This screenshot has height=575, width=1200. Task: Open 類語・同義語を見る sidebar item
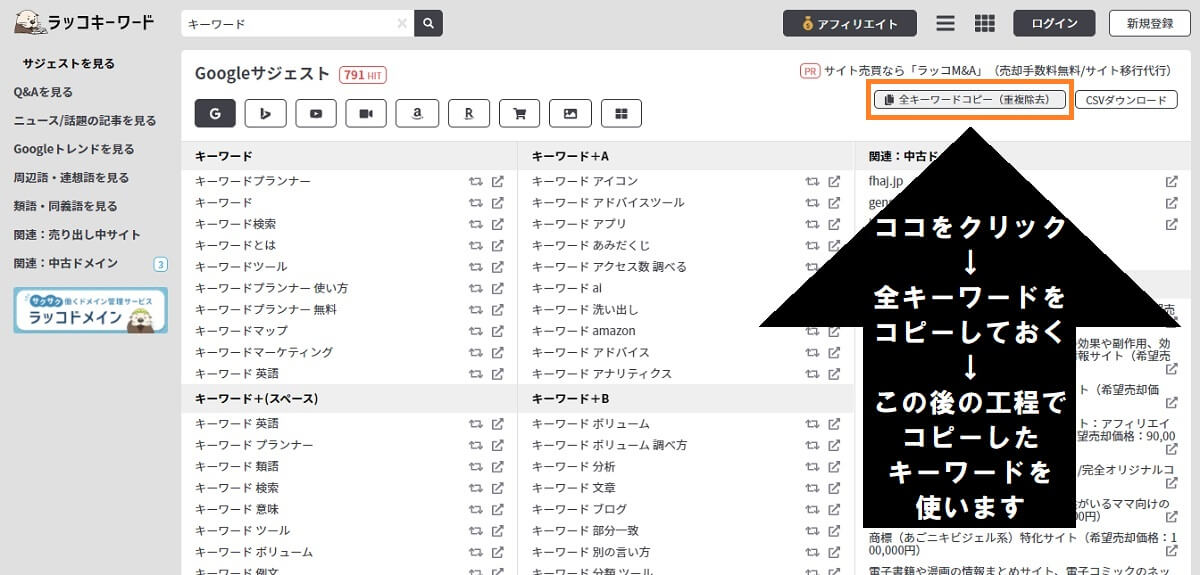tap(65, 206)
